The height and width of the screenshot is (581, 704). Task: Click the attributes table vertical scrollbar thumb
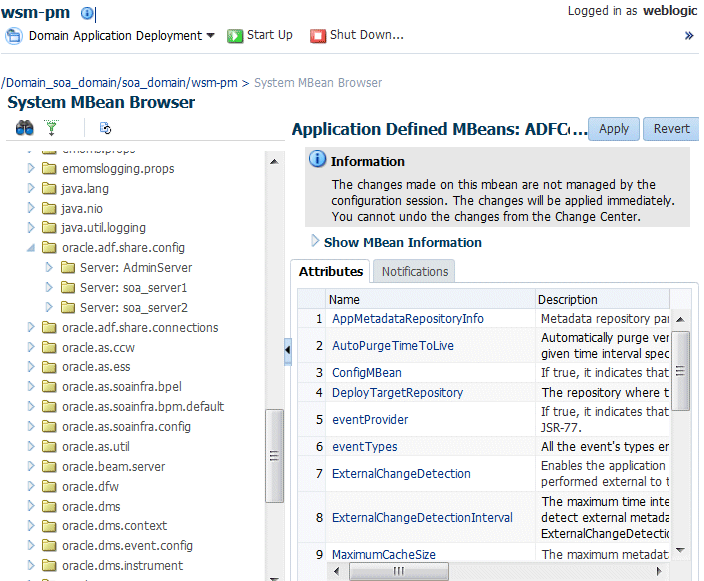(681, 371)
